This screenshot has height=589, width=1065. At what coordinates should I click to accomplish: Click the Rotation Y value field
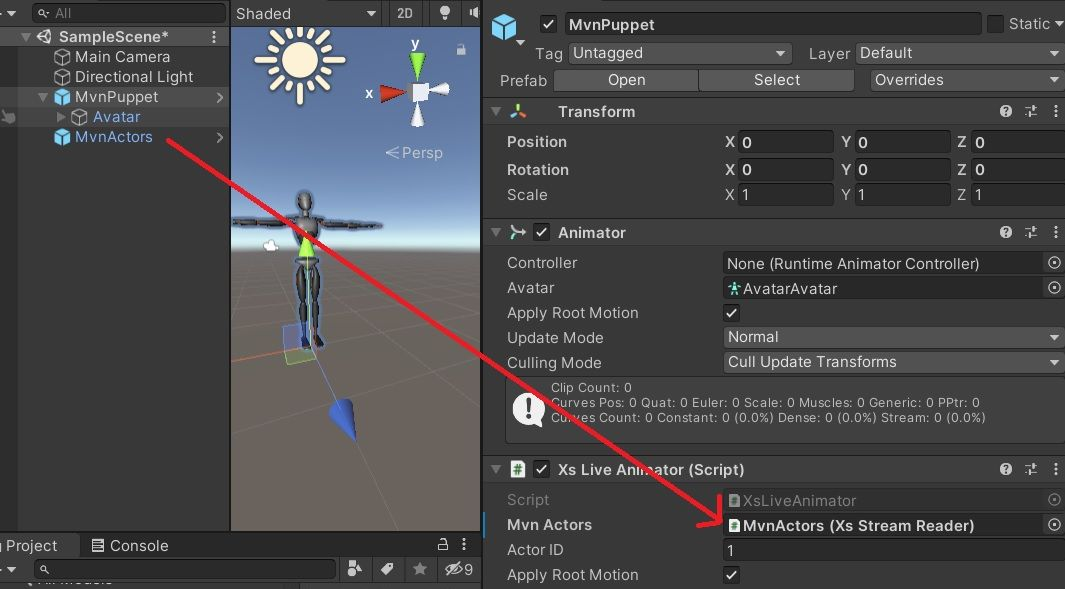pyautogui.click(x=902, y=169)
